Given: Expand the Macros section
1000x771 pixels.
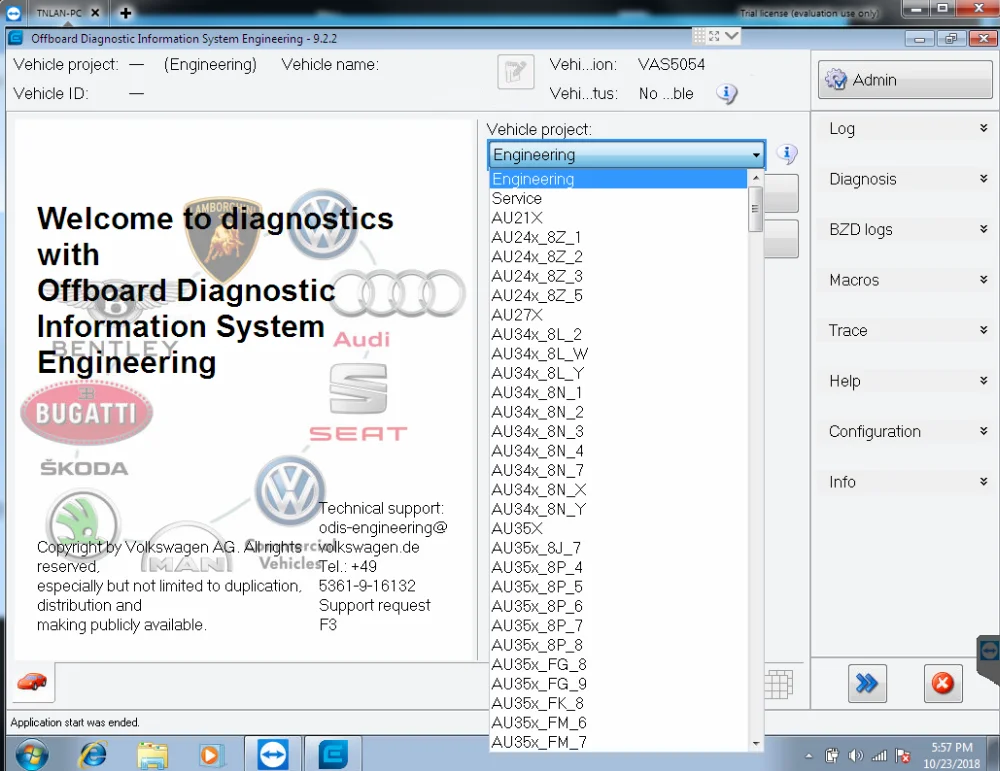Looking at the screenshot, I should click(x=905, y=280).
